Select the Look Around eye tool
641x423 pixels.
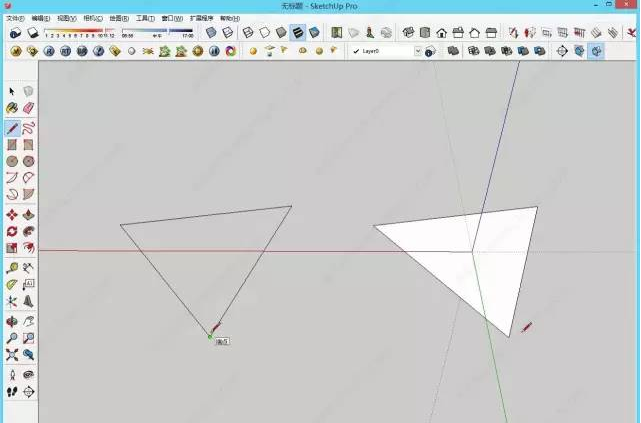pos(28,375)
